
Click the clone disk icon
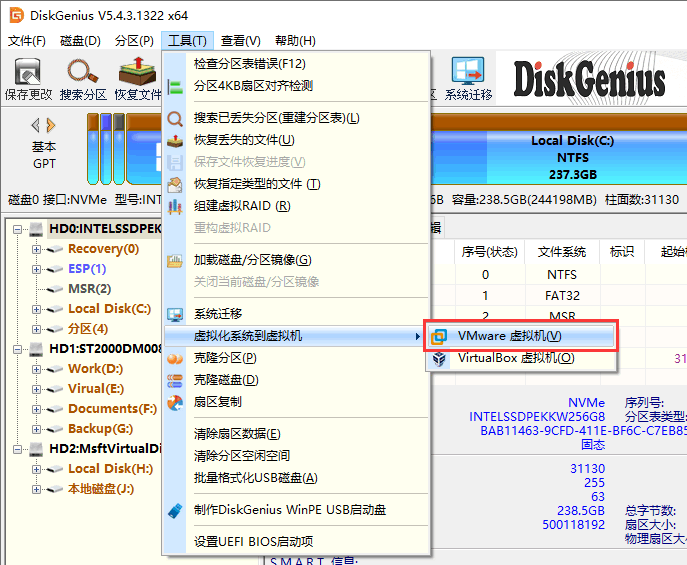point(175,380)
